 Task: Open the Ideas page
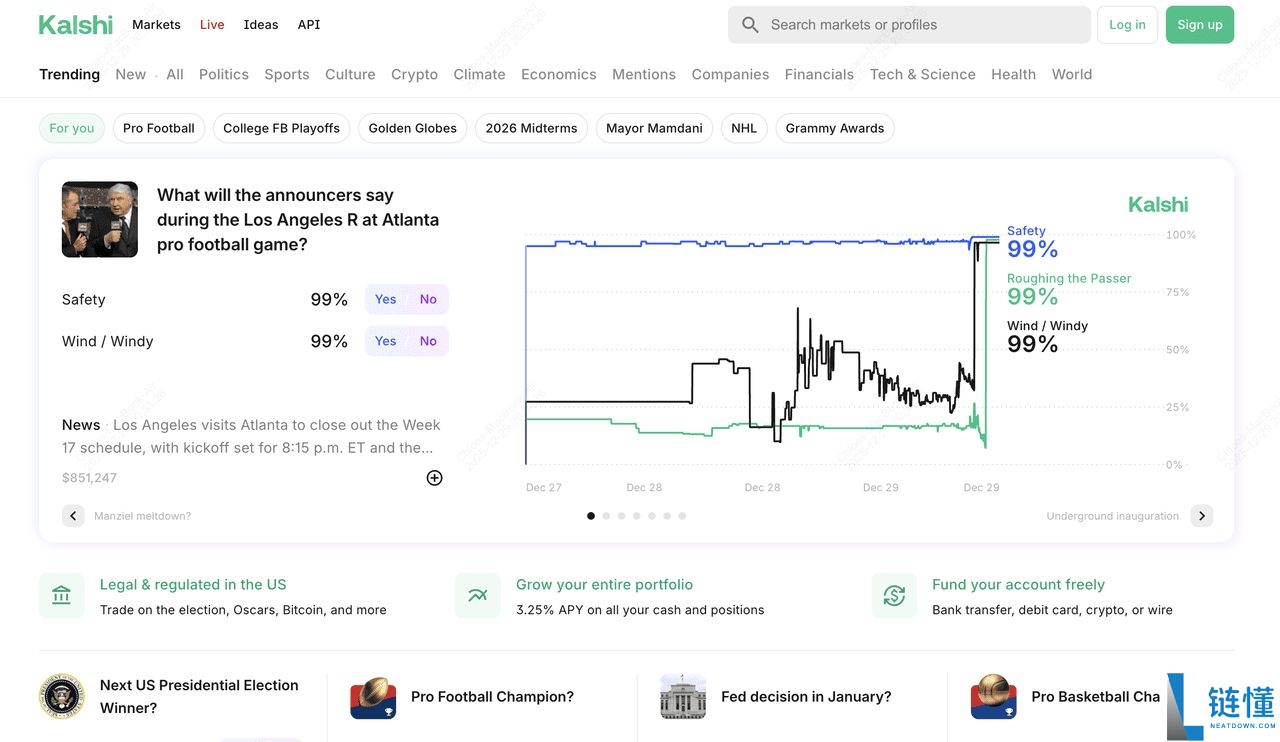(261, 25)
